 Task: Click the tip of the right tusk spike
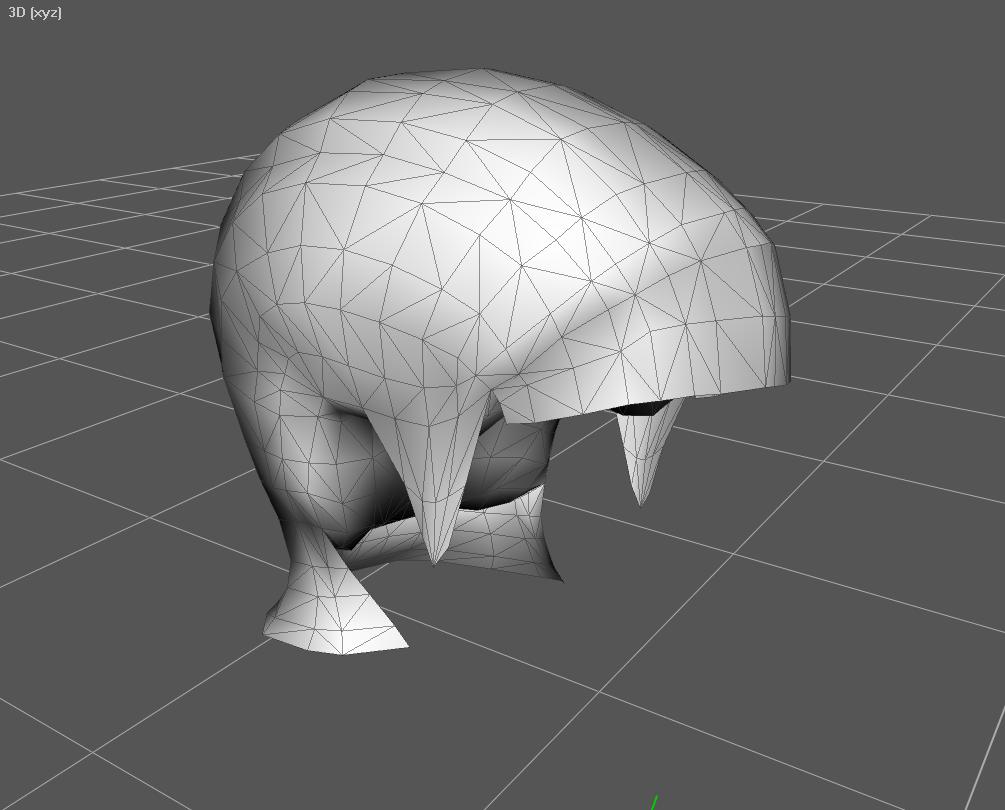pos(641,500)
